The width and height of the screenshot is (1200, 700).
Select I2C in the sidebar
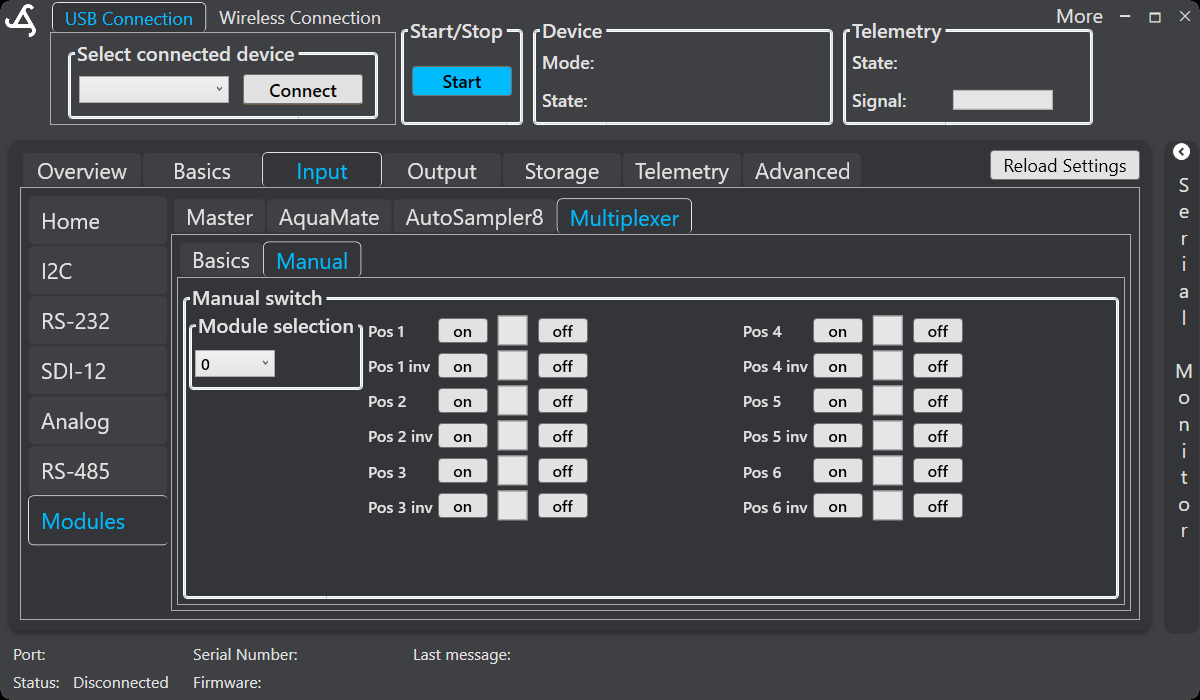tap(97, 271)
